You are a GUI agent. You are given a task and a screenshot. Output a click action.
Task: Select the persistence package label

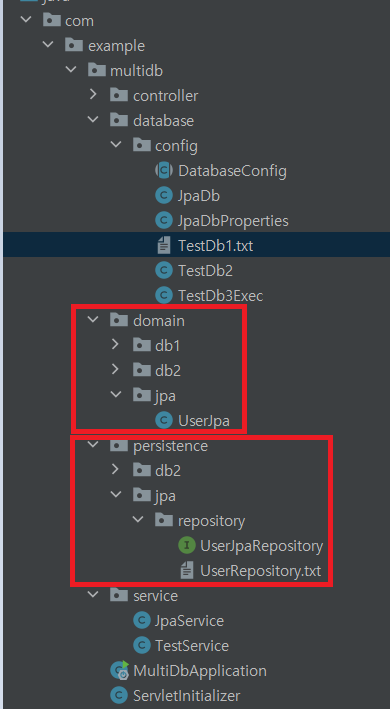pyautogui.click(x=170, y=445)
